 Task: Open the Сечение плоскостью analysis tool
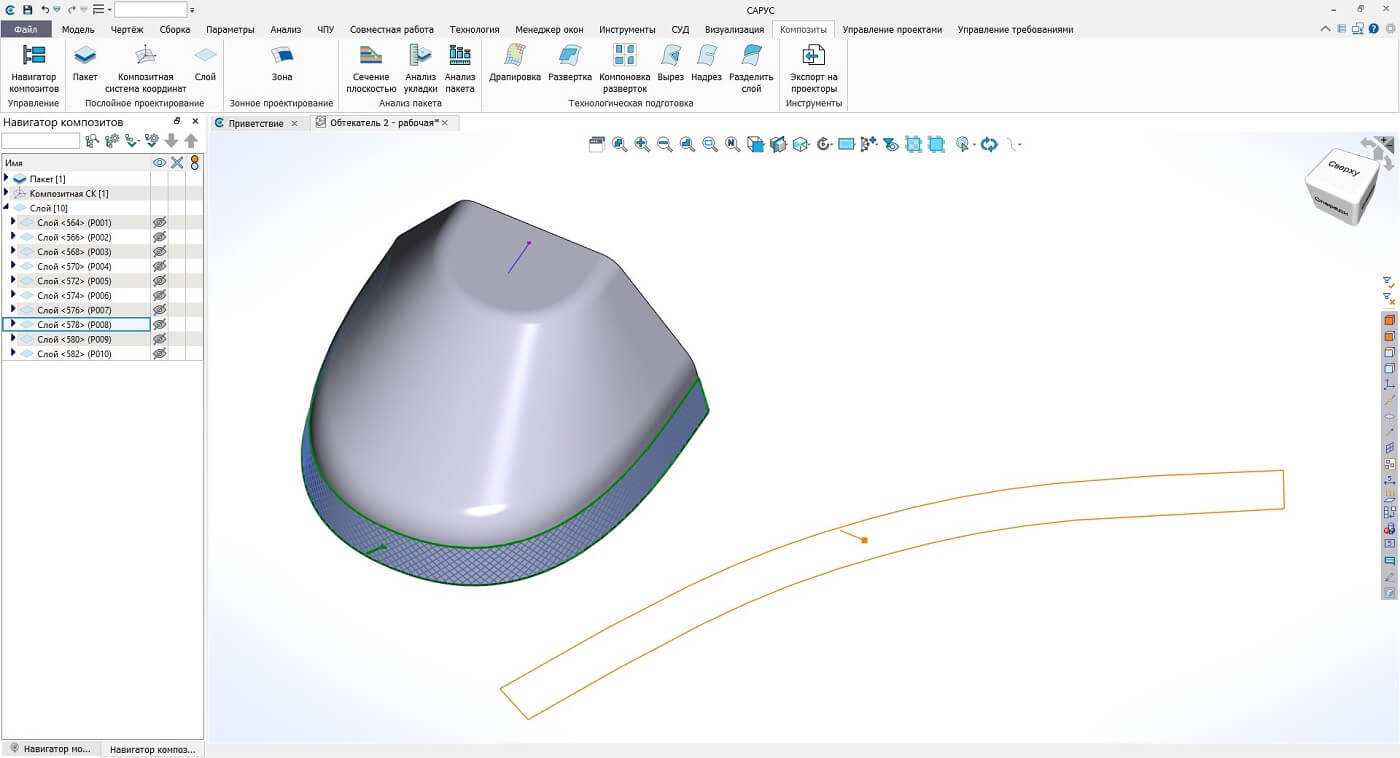[371, 68]
